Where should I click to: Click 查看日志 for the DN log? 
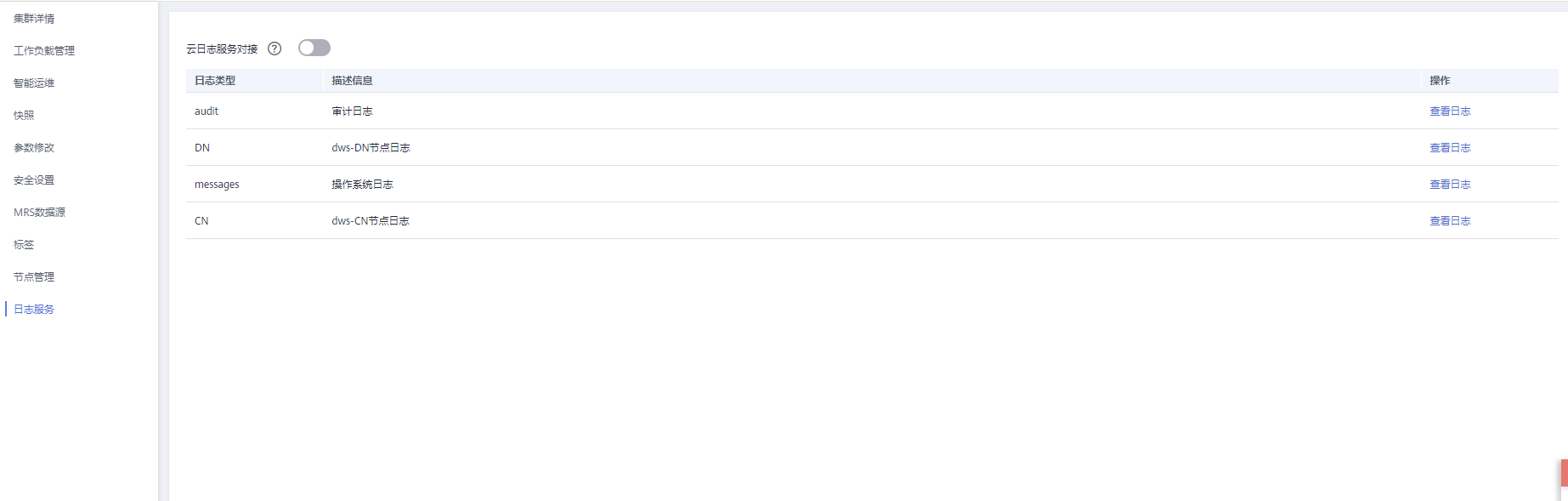1450,148
